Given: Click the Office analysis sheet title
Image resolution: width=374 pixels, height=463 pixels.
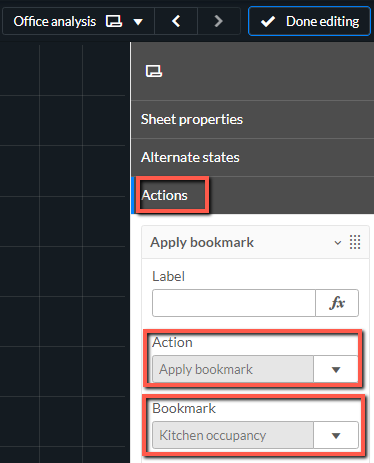Looking at the screenshot, I should coord(55,22).
